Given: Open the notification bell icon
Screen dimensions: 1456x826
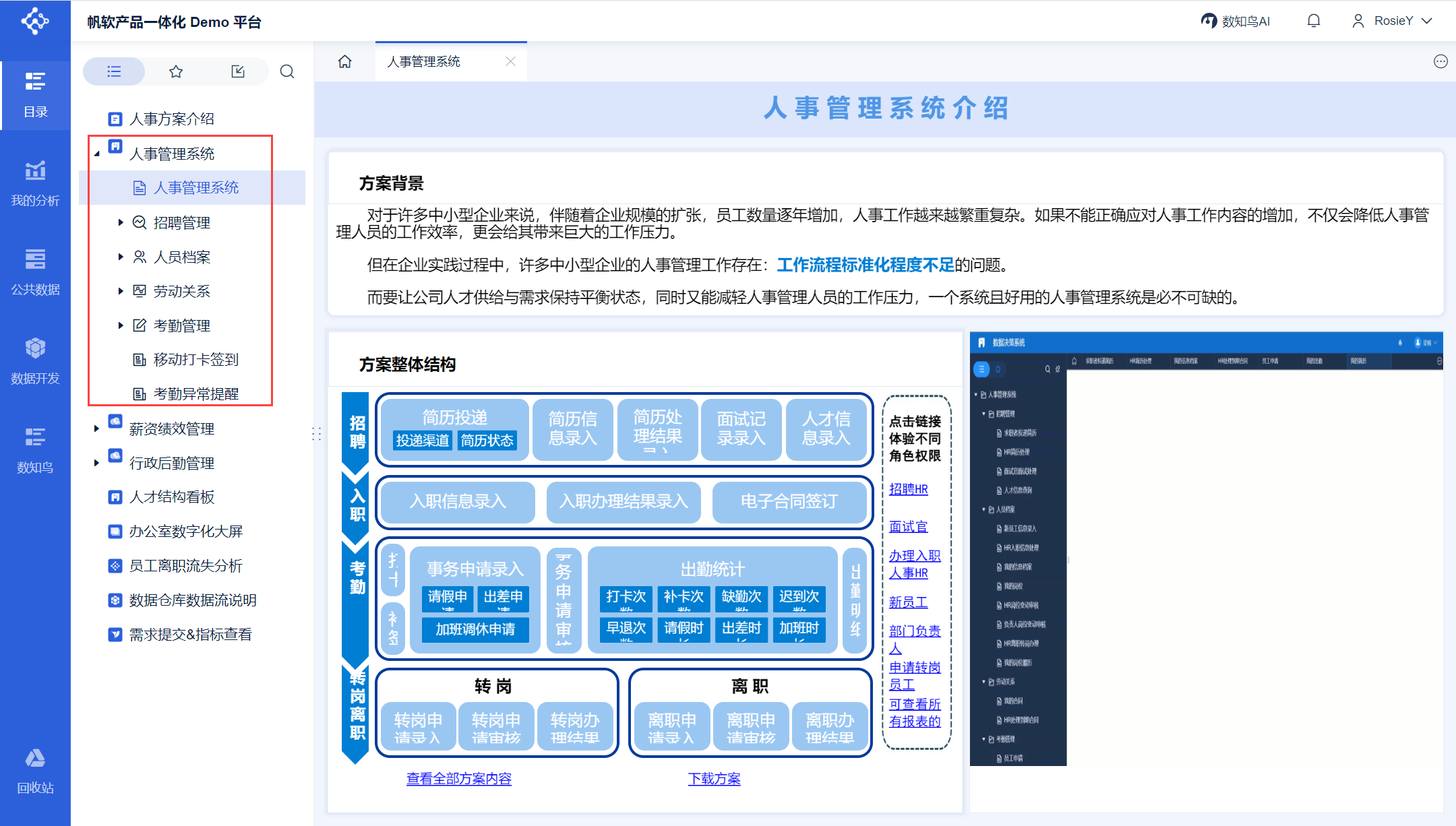Looking at the screenshot, I should point(1313,21).
